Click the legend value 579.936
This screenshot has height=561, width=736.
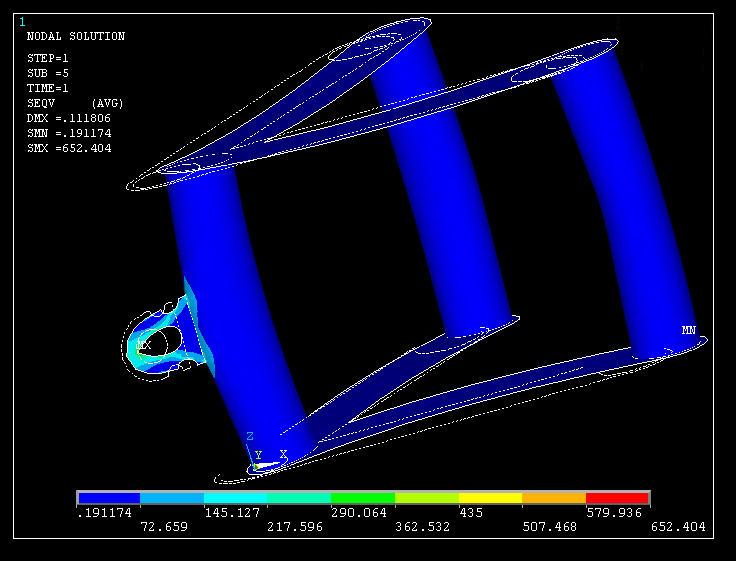614,513
